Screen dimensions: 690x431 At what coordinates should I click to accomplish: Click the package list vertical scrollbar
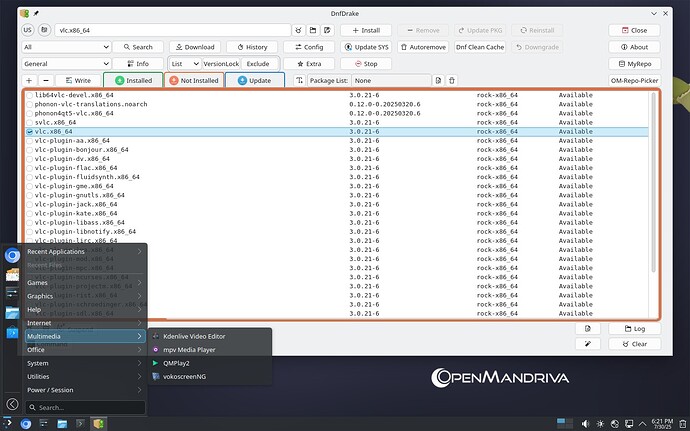tap(653, 182)
